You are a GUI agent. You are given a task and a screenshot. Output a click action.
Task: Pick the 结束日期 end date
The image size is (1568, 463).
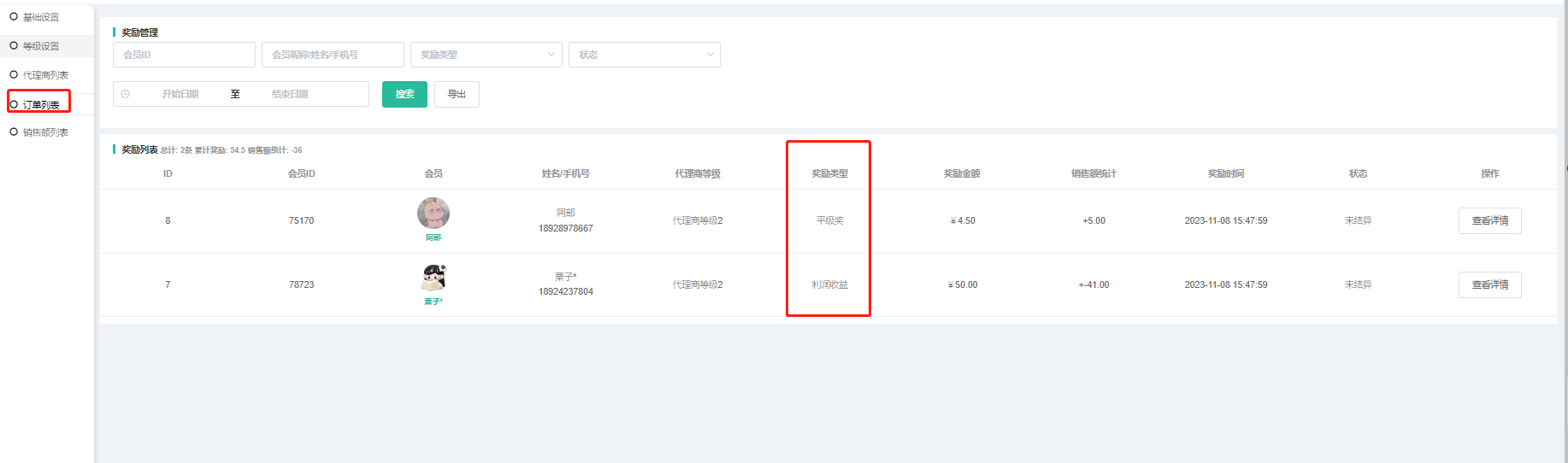coord(290,94)
